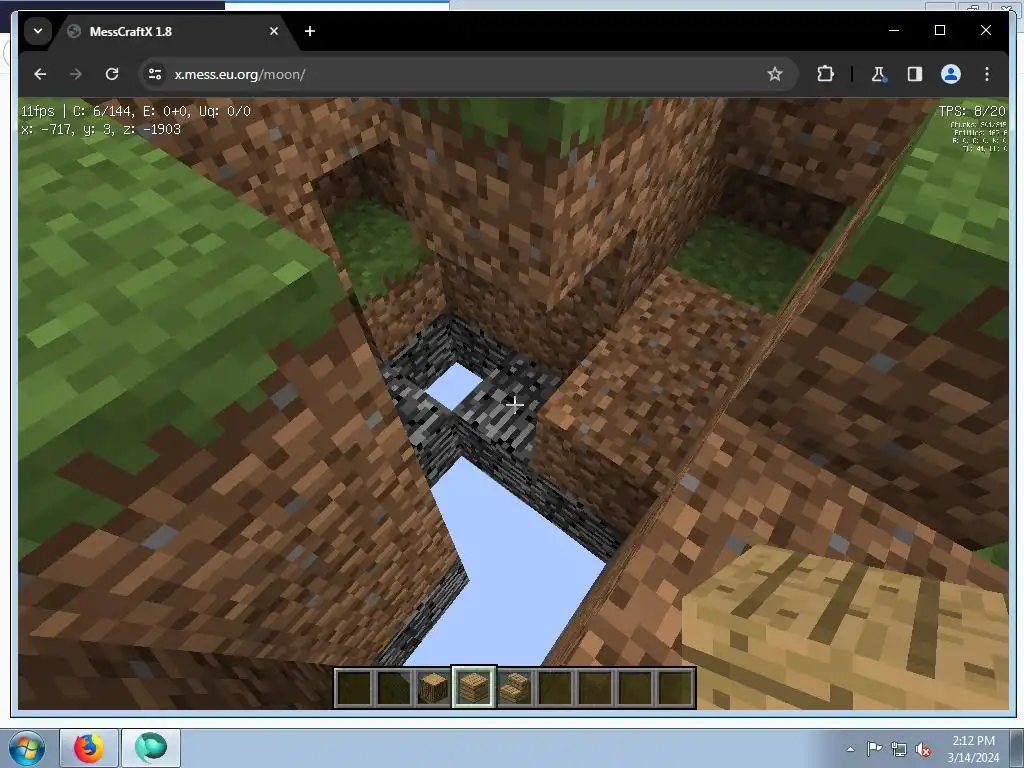Screen dimensions: 1024x768
Task: Open the green browser taskbar icon
Action: (x=151, y=748)
